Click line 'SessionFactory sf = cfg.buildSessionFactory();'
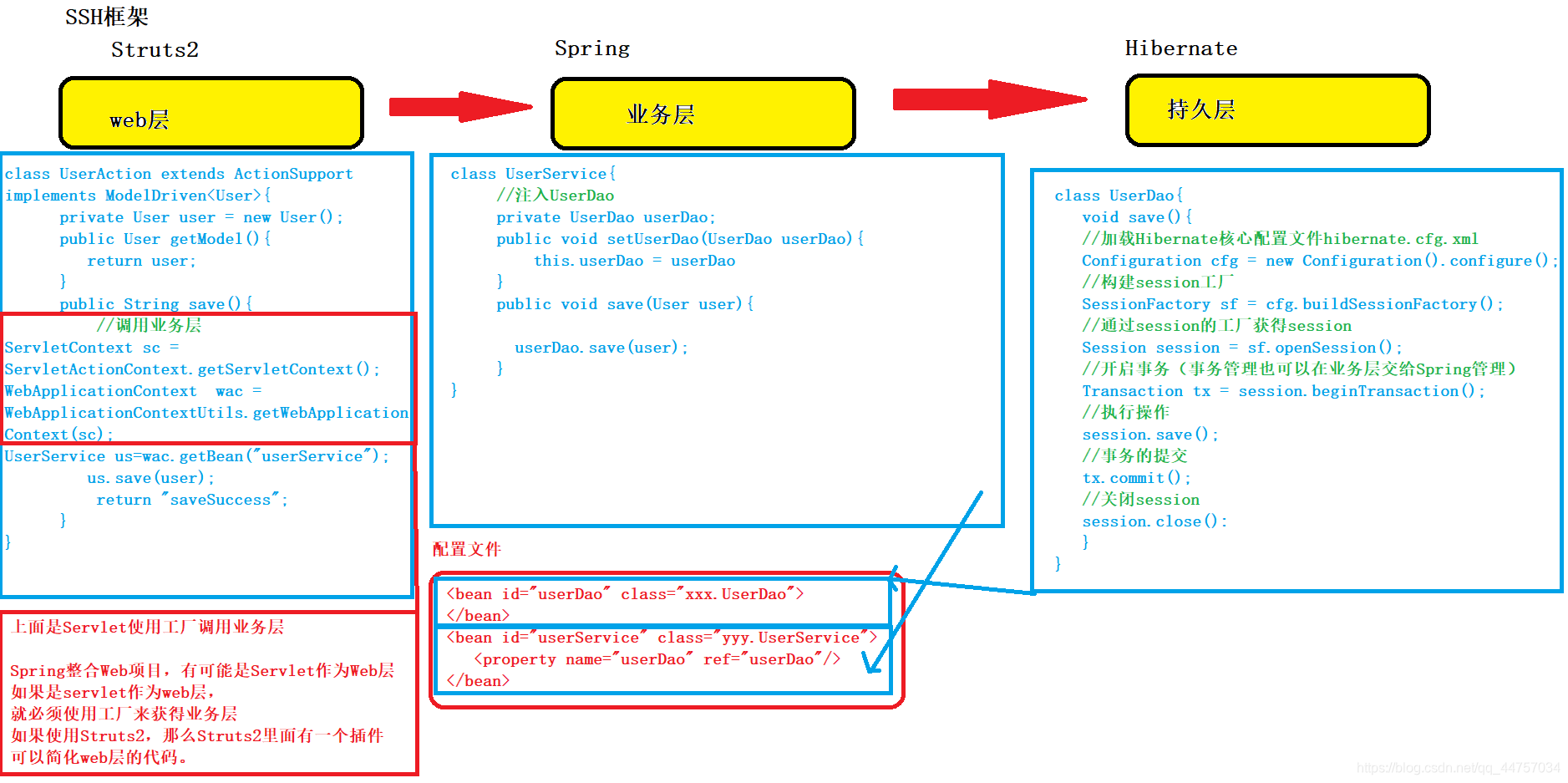 click(1292, 304)
